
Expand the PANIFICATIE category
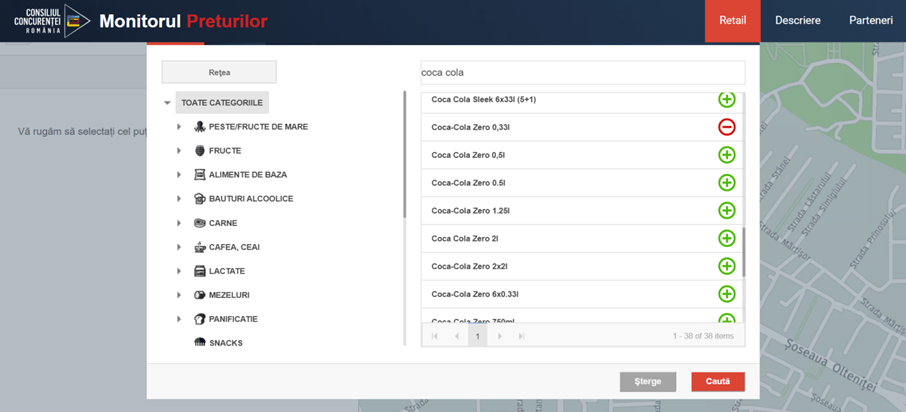pos(179,319)
